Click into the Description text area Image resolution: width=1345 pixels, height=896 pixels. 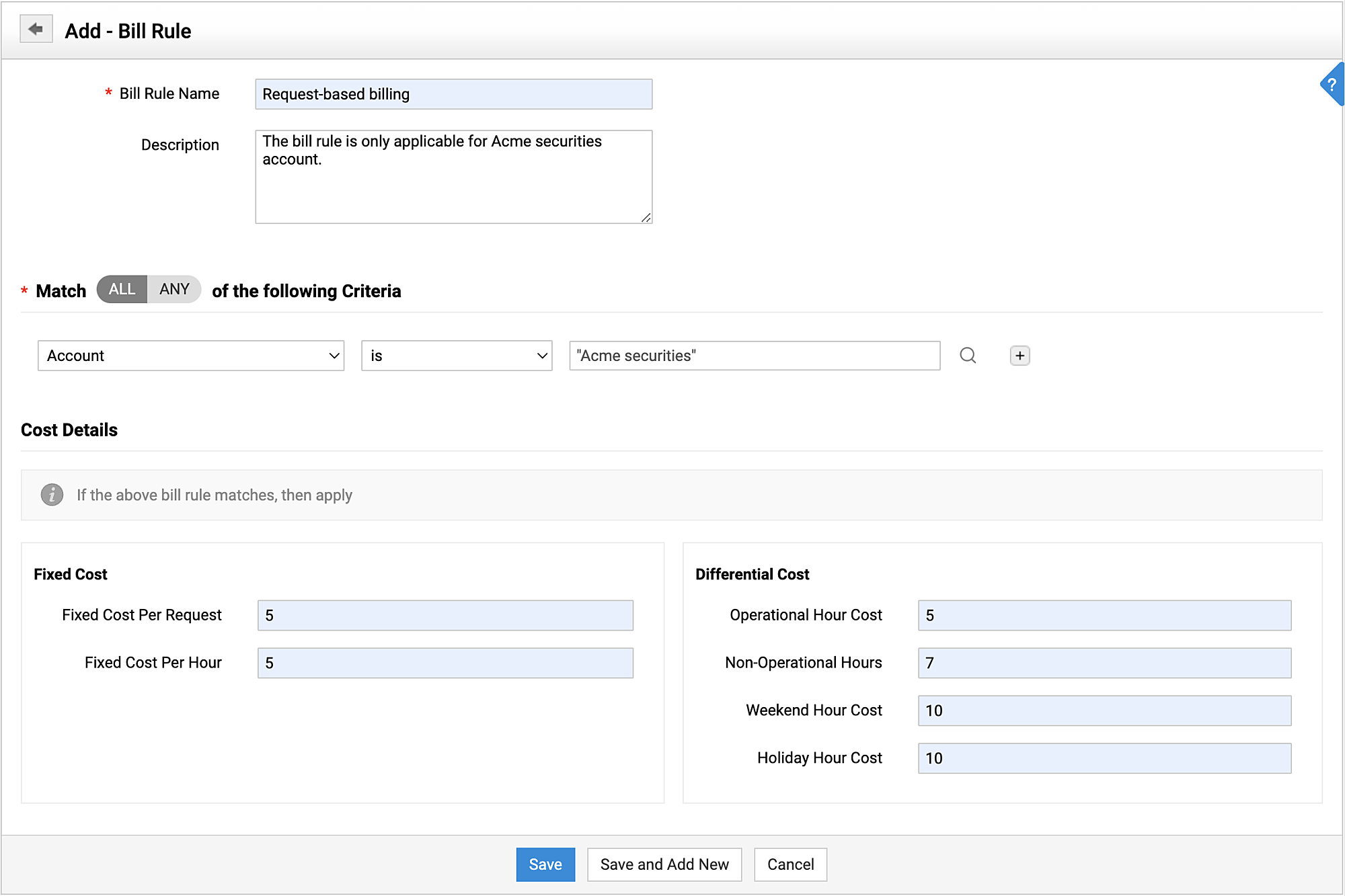(453, 177)
